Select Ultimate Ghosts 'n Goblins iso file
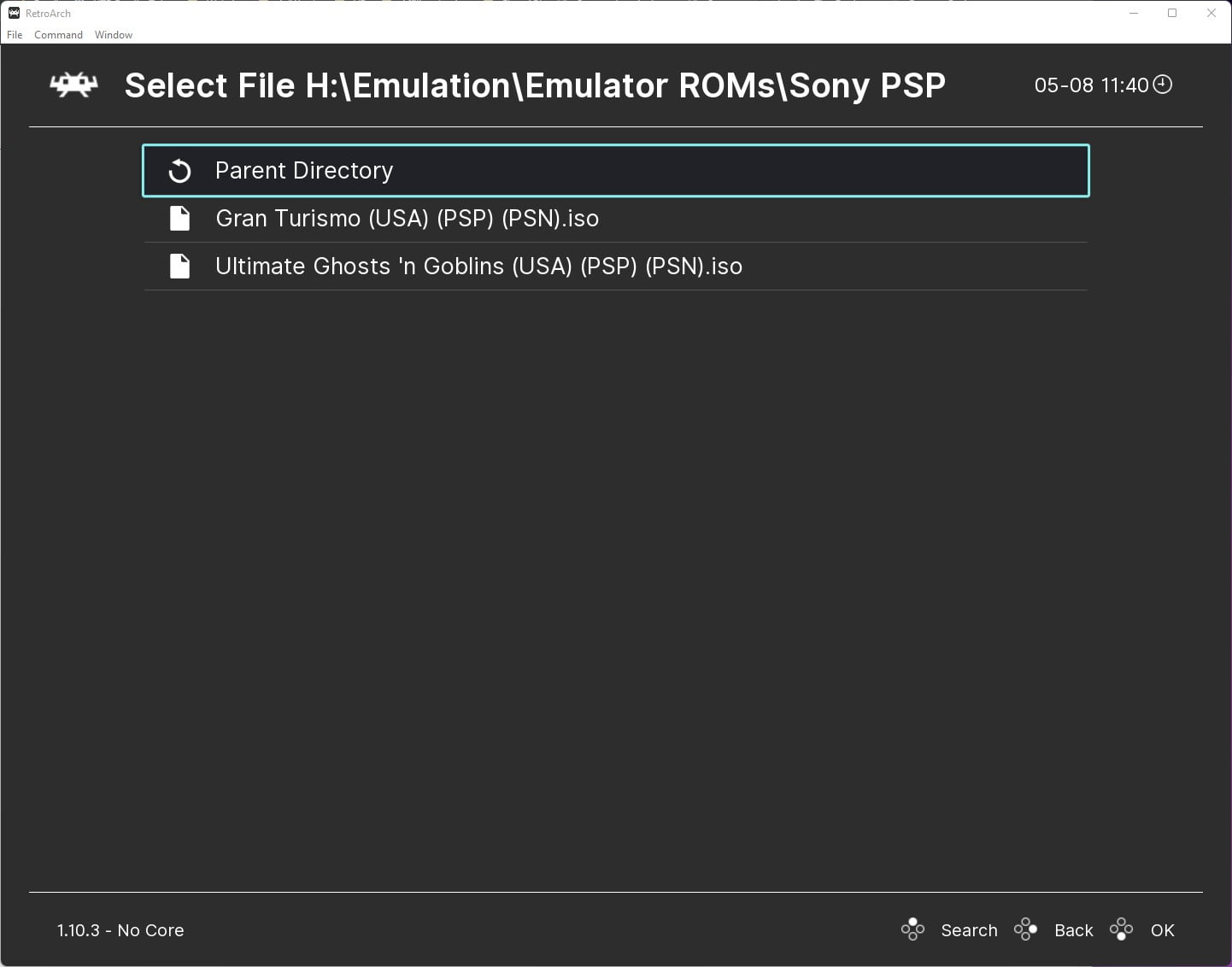 pyautogui.click(x=478, y=266)
